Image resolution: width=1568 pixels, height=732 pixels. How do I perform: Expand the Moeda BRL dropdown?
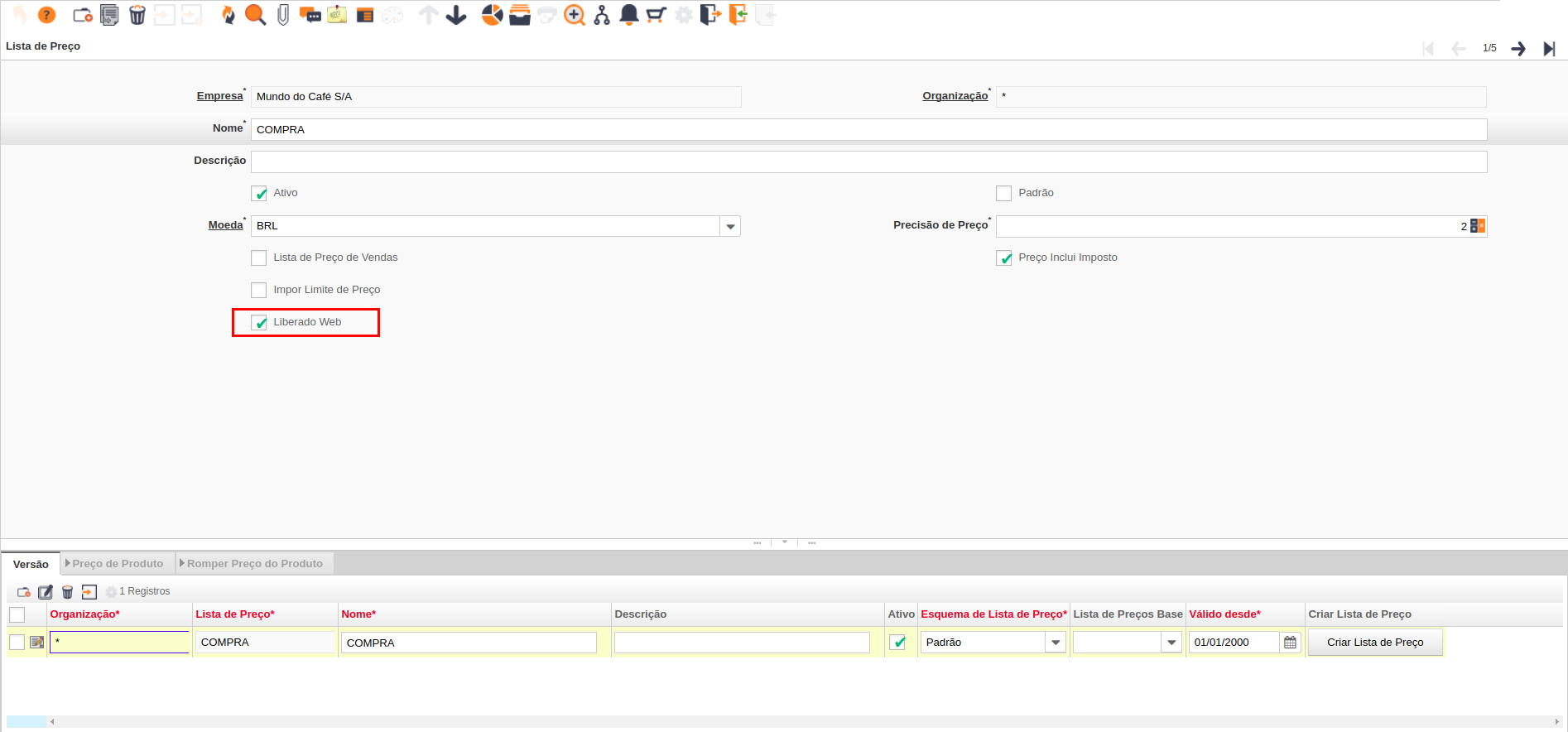coord(730,226)
